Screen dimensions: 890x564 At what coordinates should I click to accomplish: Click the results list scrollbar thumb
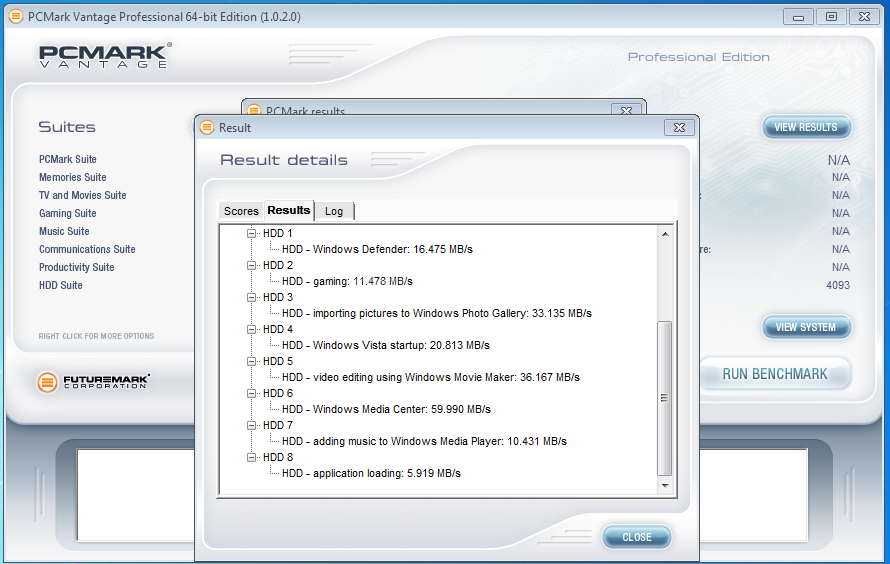point(665,398)
